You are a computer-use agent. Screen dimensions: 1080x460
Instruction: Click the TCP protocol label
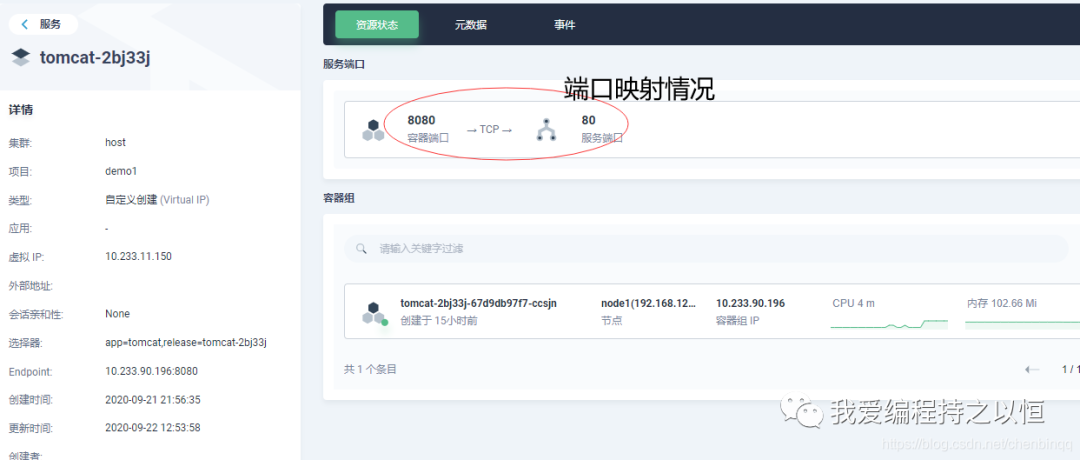coord(489,129)
